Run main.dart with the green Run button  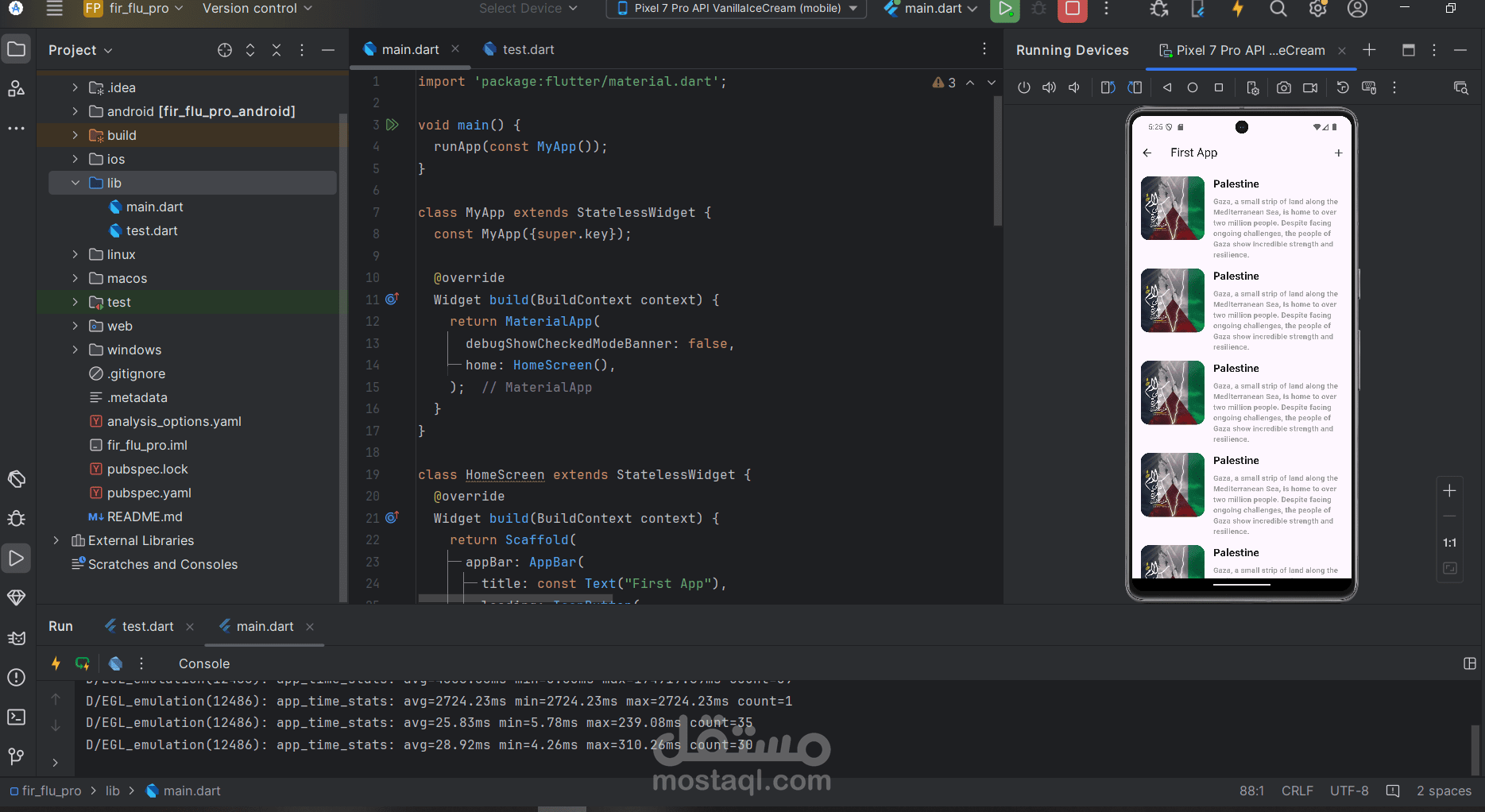pyautogui.click(x=1005, y=9)
